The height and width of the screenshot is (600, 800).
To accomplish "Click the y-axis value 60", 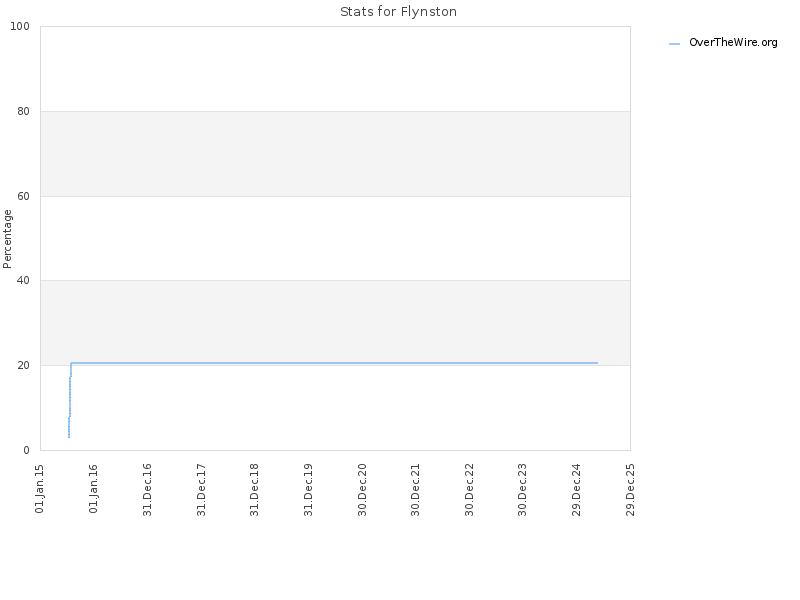I will [23, 196].
